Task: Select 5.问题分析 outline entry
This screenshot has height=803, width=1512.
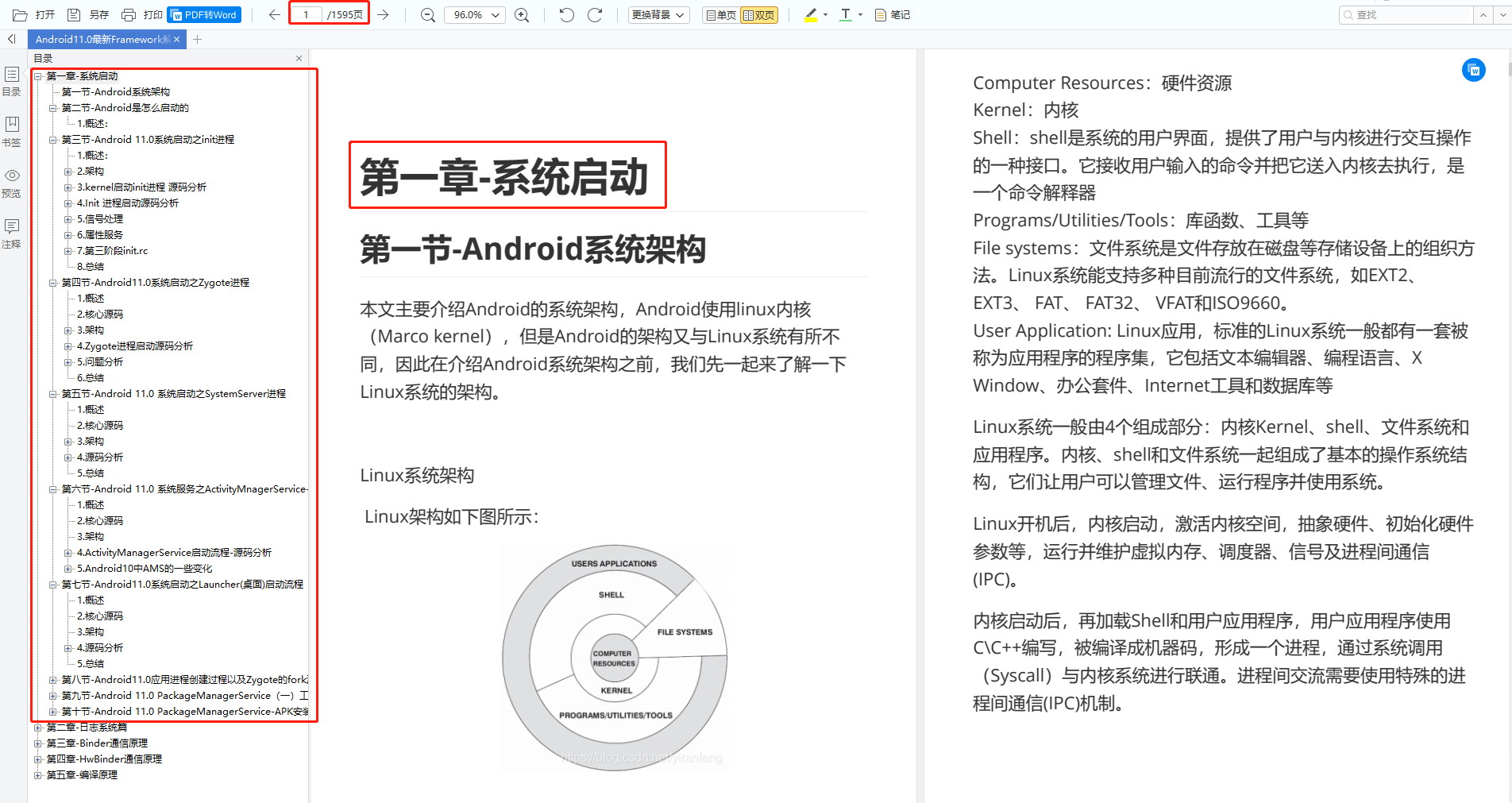Action: pos(100,362)
